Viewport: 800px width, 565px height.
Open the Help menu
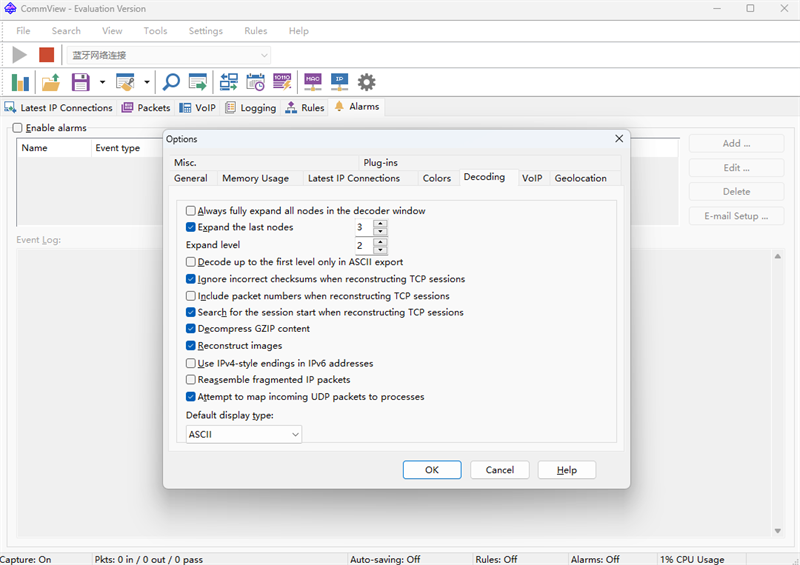[298, 31]
